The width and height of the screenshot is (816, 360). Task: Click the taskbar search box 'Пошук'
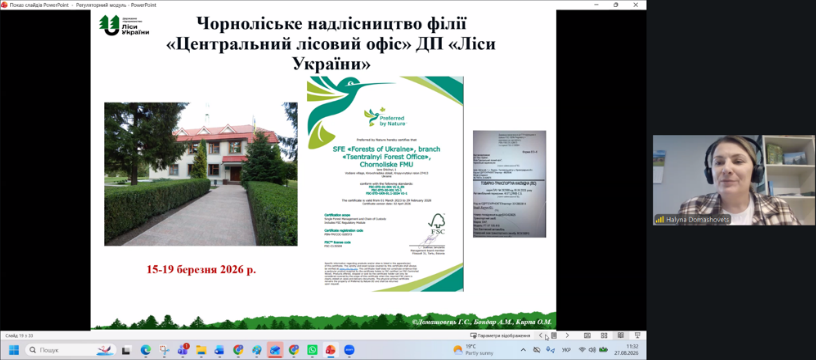pyautogui.click(x=70, y=350)
